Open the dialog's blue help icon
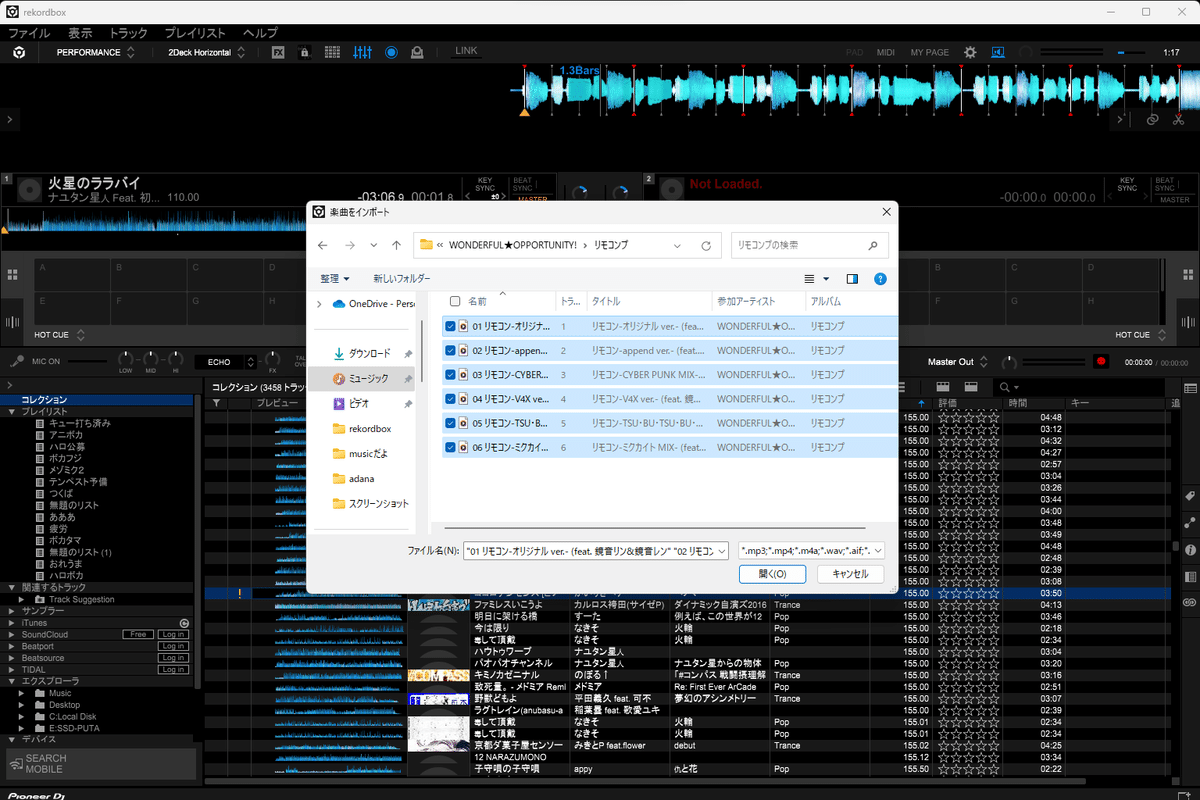The image size is (1200, 800). [x=880, y=279]
